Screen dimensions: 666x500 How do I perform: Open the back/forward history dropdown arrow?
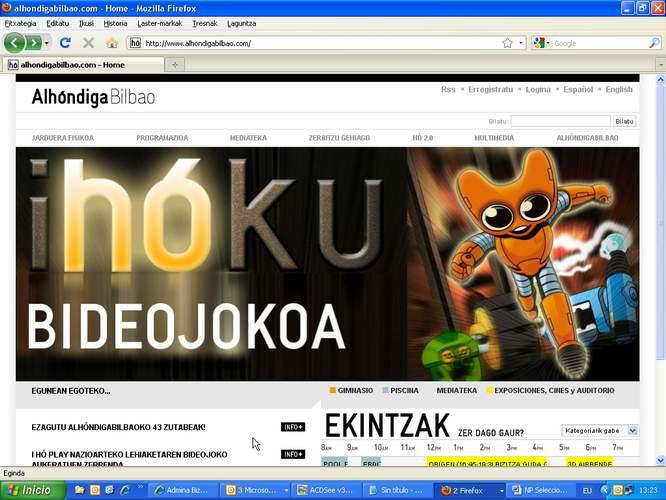point(46,43)
